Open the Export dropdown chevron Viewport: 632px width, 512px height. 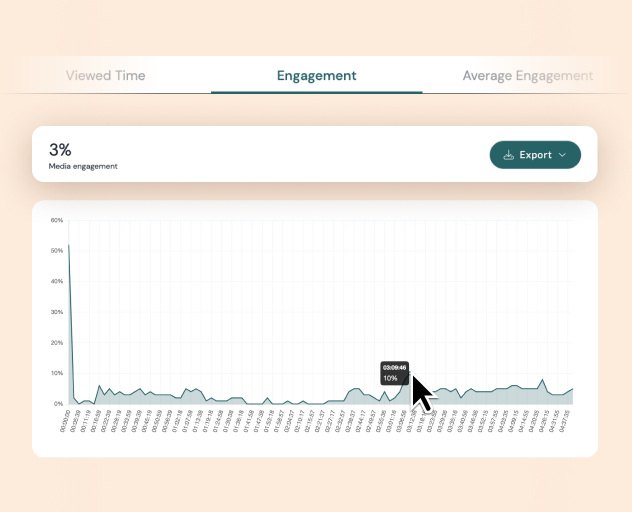point(562,155)
